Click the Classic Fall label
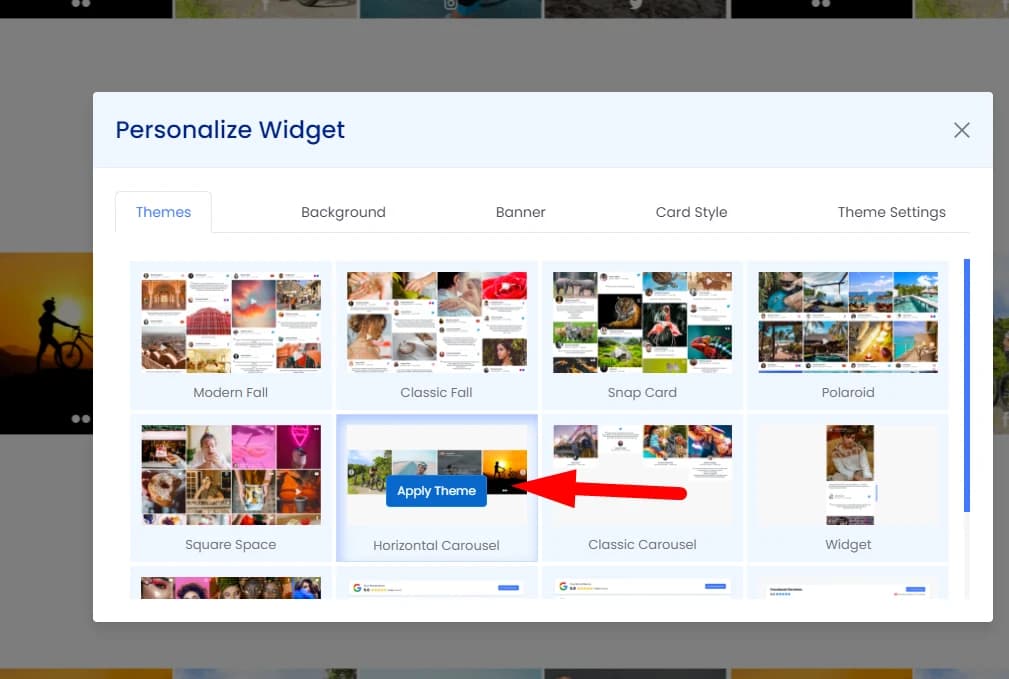The image size is (1009, 679). coord(436,393)
